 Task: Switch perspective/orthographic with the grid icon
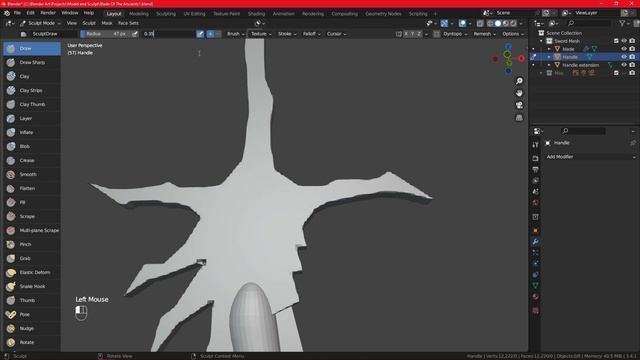point(519,118)
